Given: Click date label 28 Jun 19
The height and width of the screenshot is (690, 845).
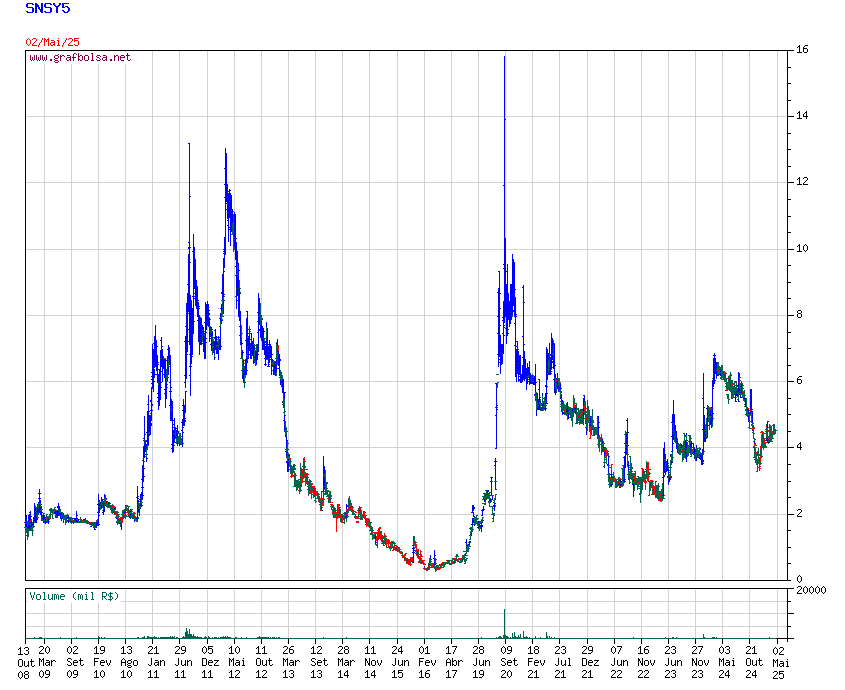Looking at the screenshot, I should (x=480, y=663).
